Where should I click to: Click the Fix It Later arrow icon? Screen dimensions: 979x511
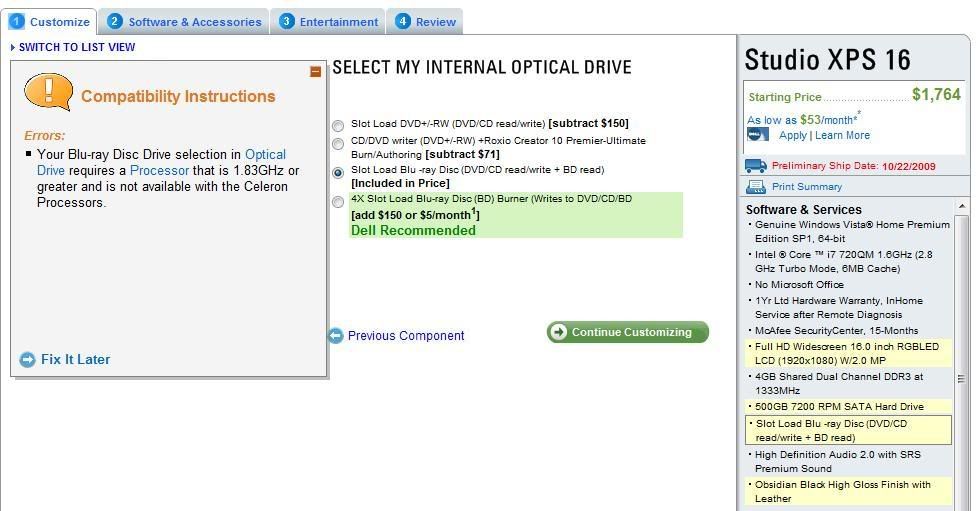(x=27, y=359)
